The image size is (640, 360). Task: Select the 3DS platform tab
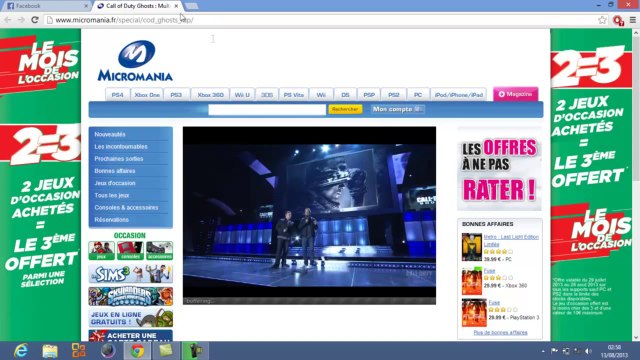tap(267, 95)
